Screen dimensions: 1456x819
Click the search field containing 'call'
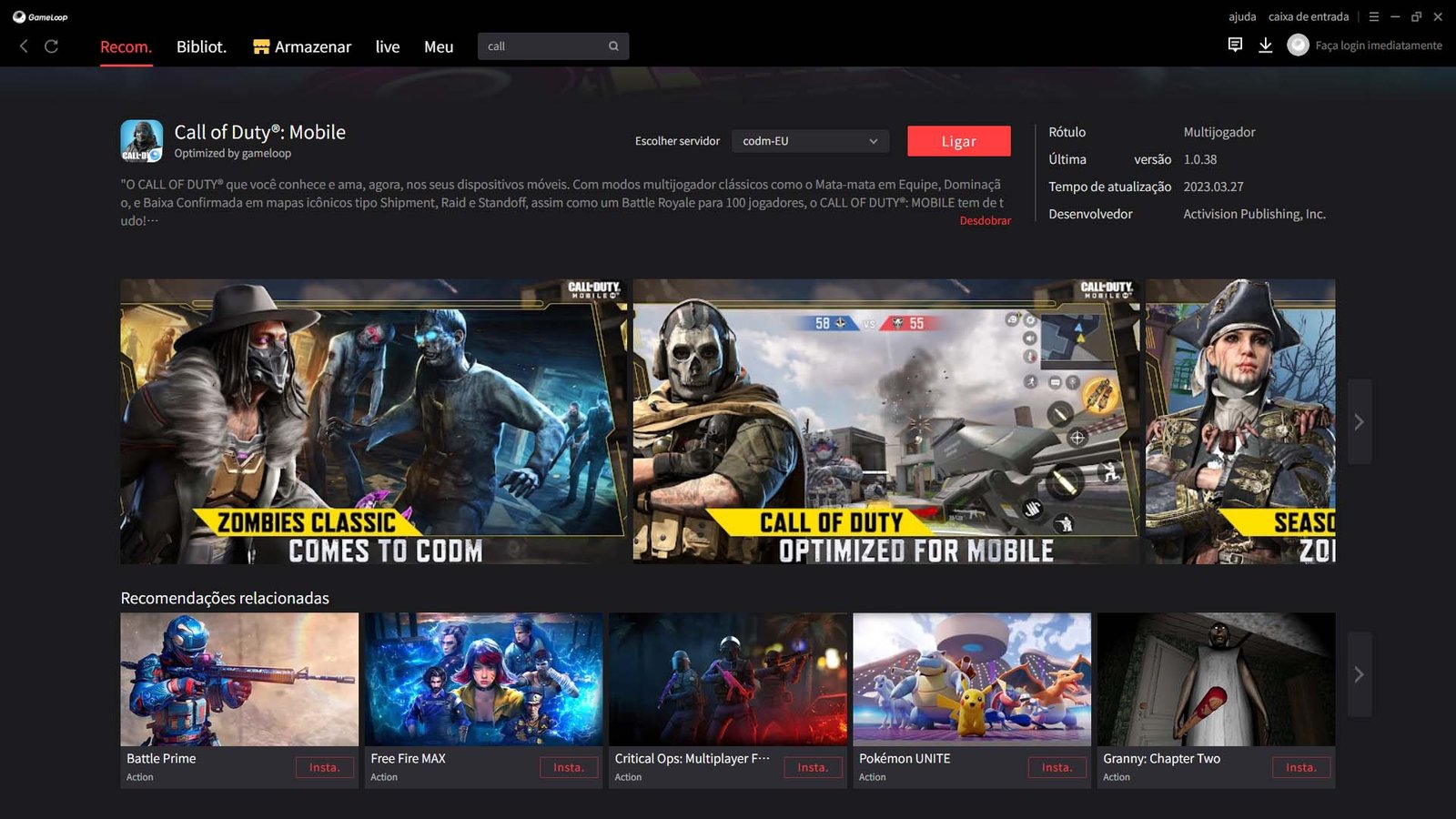553,46
